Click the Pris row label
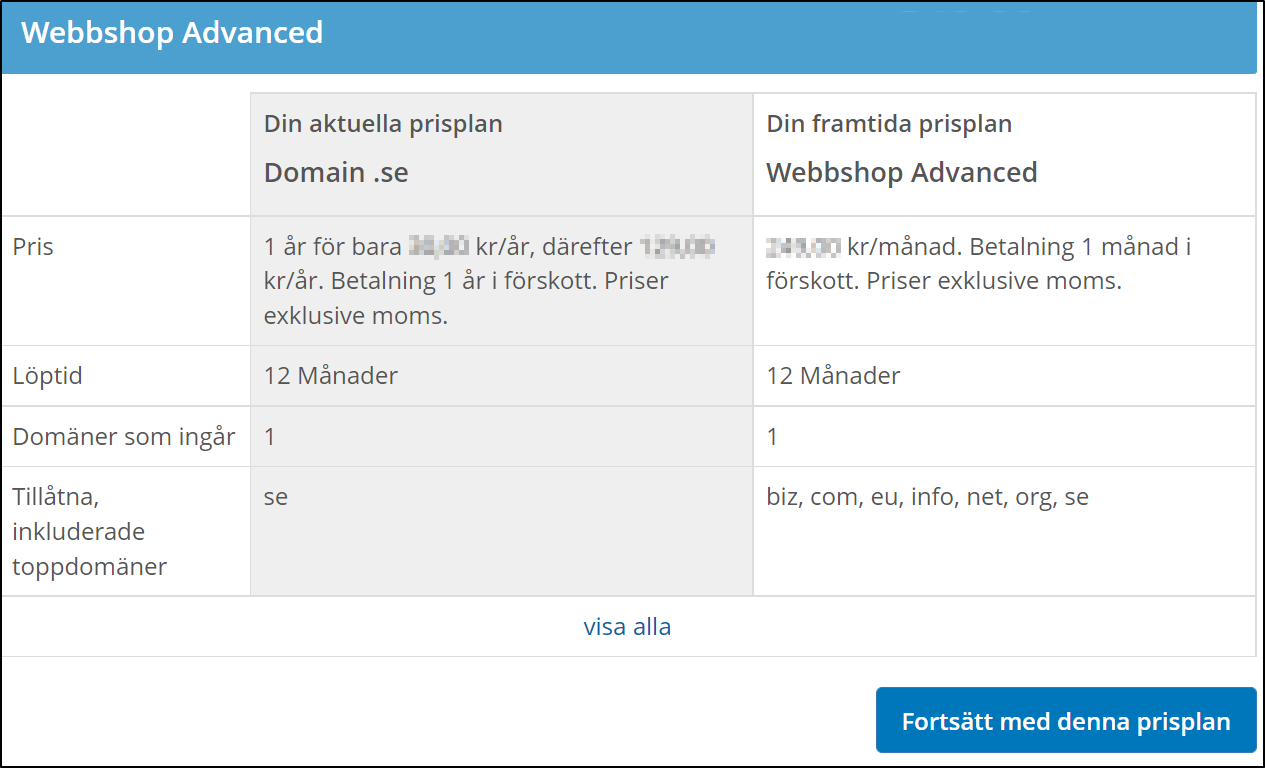This screenshot has width=1265, height=768. pos(33,247)
